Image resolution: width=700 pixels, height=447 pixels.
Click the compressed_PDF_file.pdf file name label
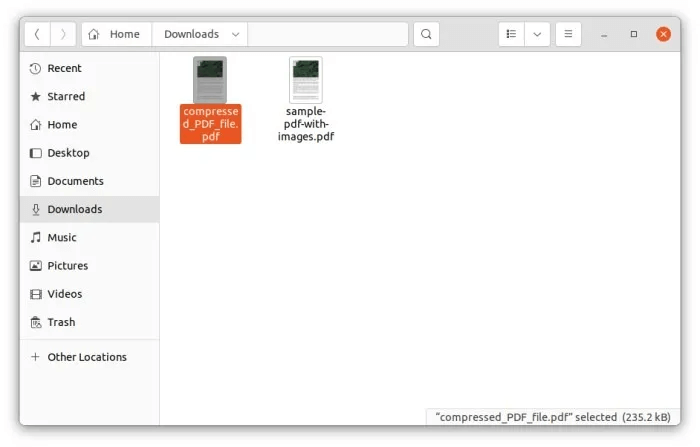(211, 124)
